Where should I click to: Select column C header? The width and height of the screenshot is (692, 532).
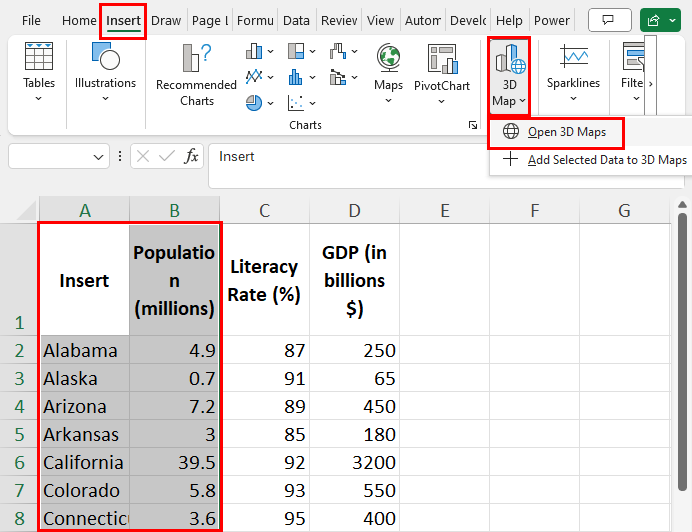coord(264,210)
